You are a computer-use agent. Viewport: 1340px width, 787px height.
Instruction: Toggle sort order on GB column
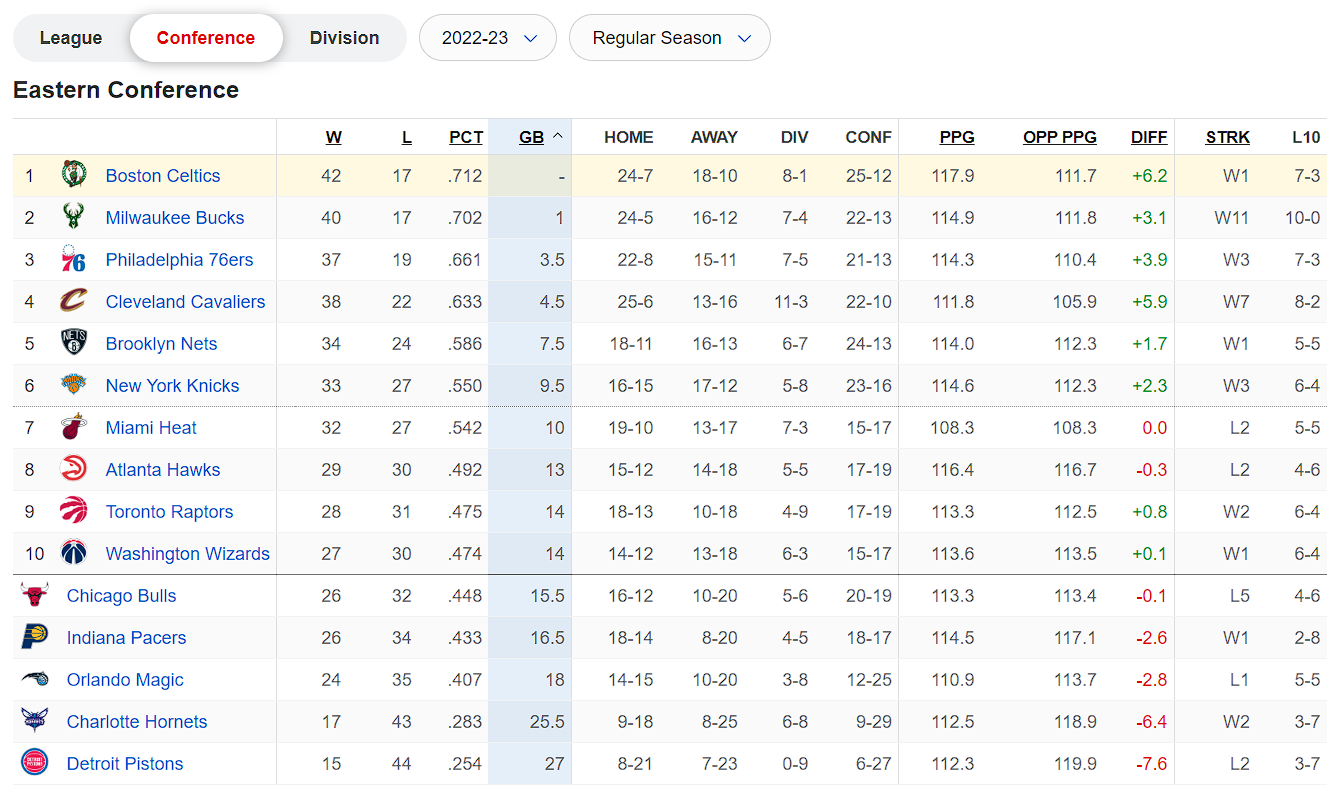(x=541, y=137)
